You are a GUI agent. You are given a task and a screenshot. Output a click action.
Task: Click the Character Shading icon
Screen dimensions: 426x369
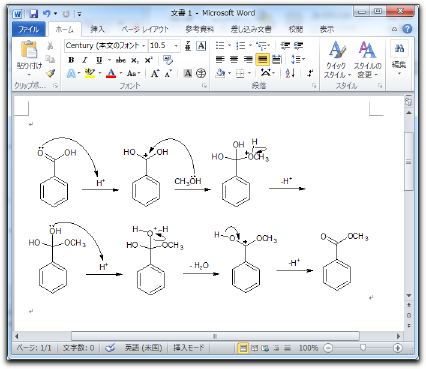pyautogui.click(x=188, y=73)
